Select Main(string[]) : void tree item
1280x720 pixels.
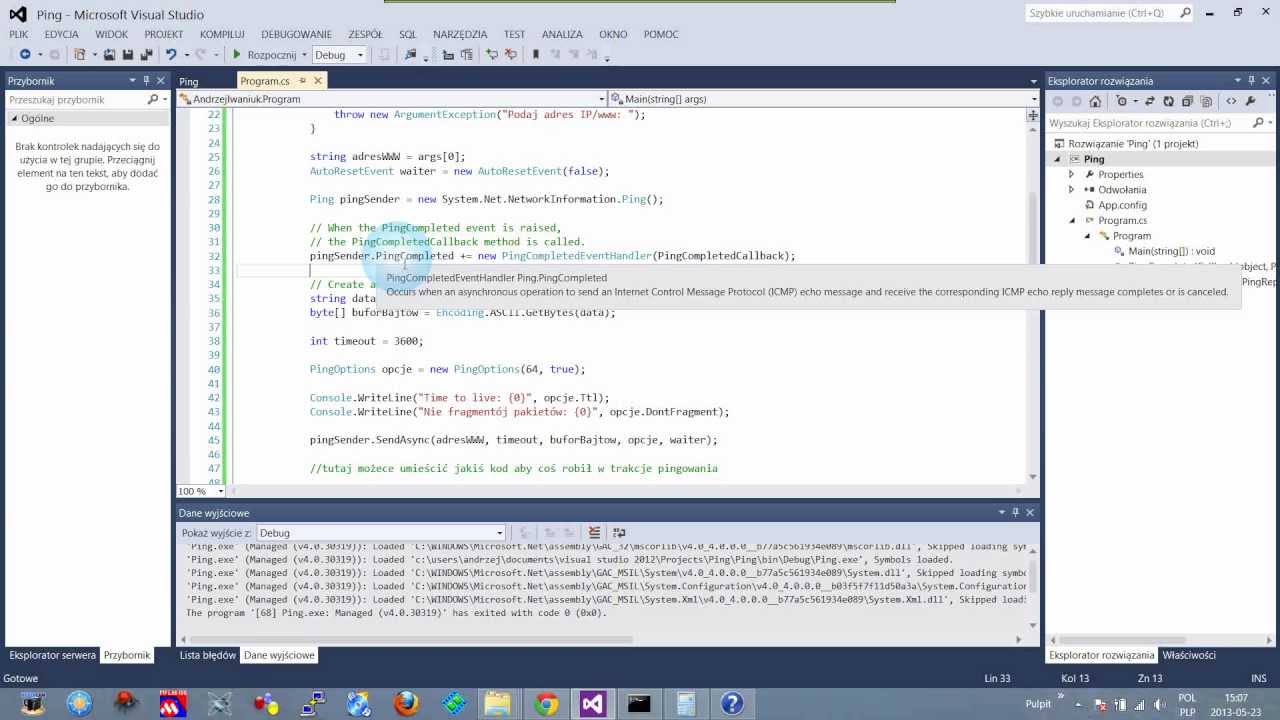[1171, 251]
